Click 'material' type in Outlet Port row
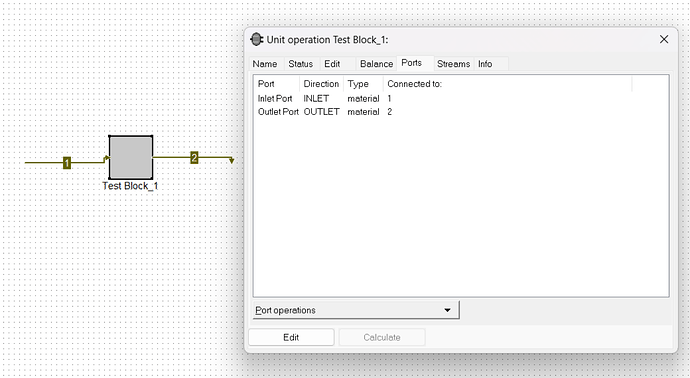The width and height of the screenshot is (690, 378). (x=363, y=112)
